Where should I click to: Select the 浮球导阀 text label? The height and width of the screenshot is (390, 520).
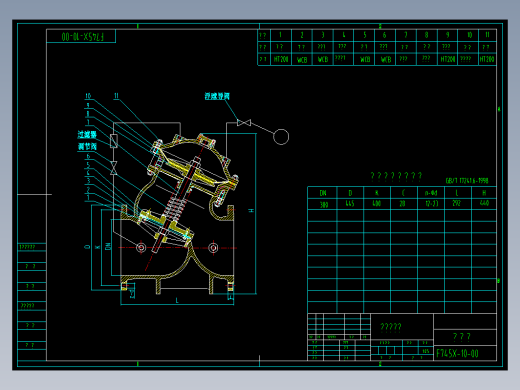(x=217, y=96)
